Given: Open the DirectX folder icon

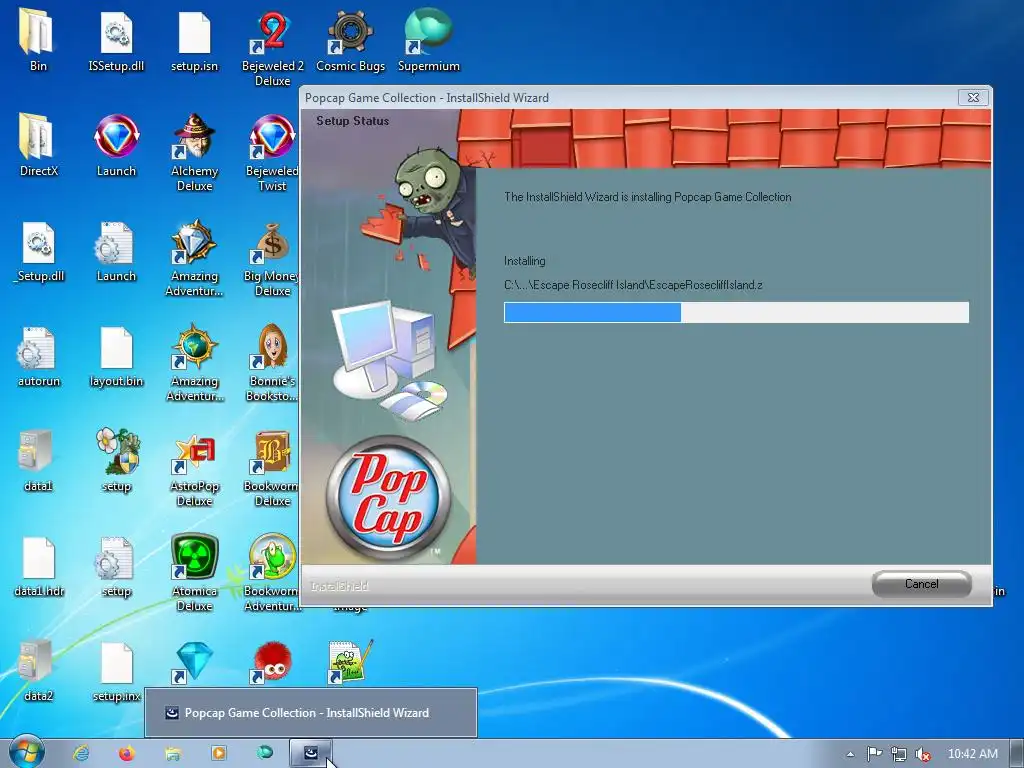Looking at the screenshot, I should [39, 145].
